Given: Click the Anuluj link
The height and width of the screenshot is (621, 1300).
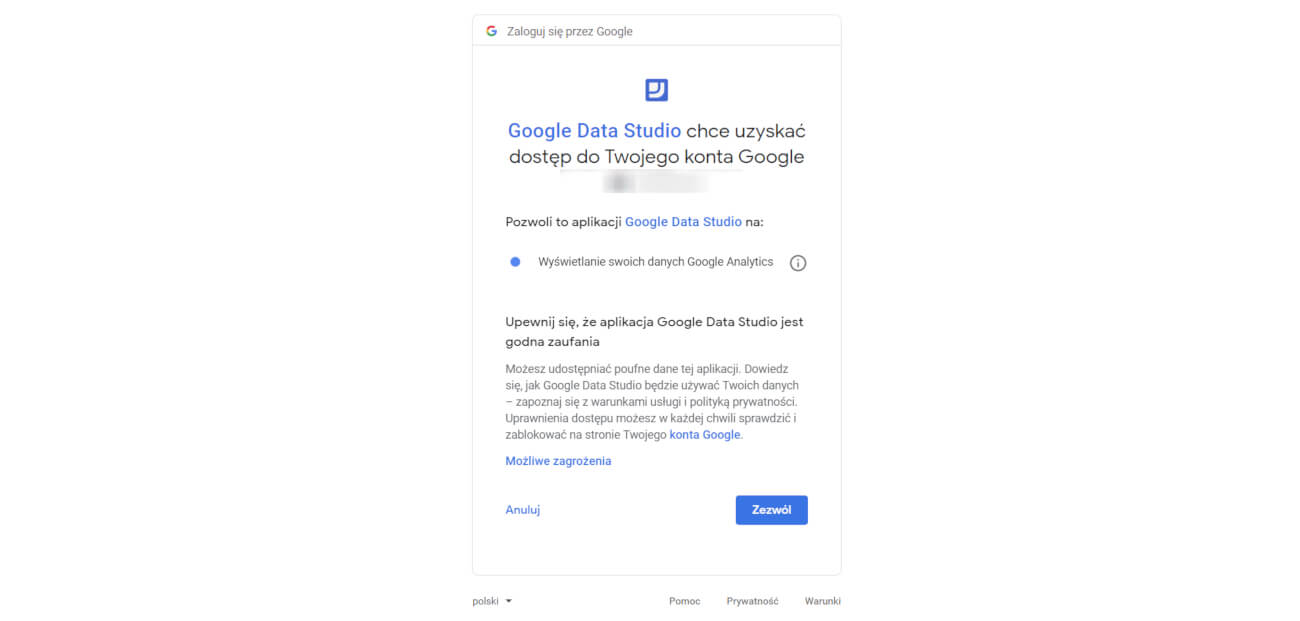Looking at the screenshot, I should click(x=522, y=510).
